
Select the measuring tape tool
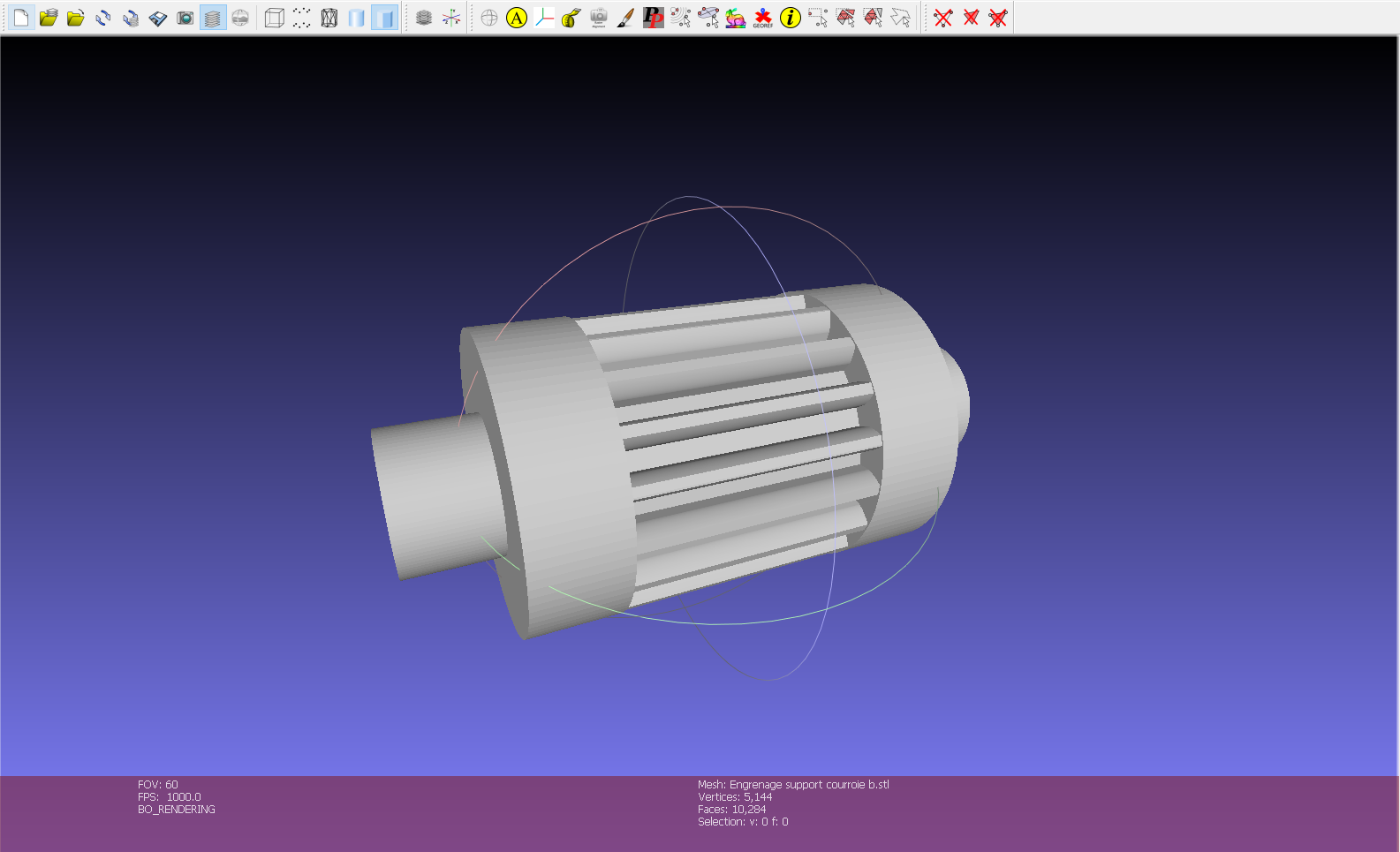[x=571, y=18]
